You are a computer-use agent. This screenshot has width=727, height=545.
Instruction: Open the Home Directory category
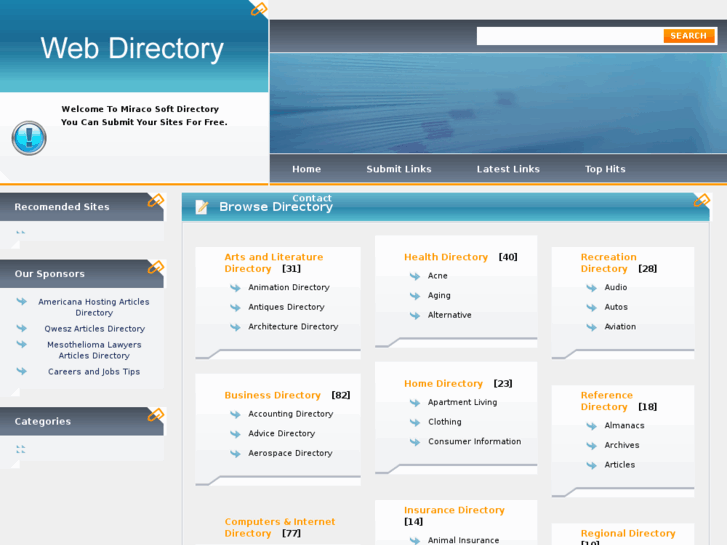(443, 384)
